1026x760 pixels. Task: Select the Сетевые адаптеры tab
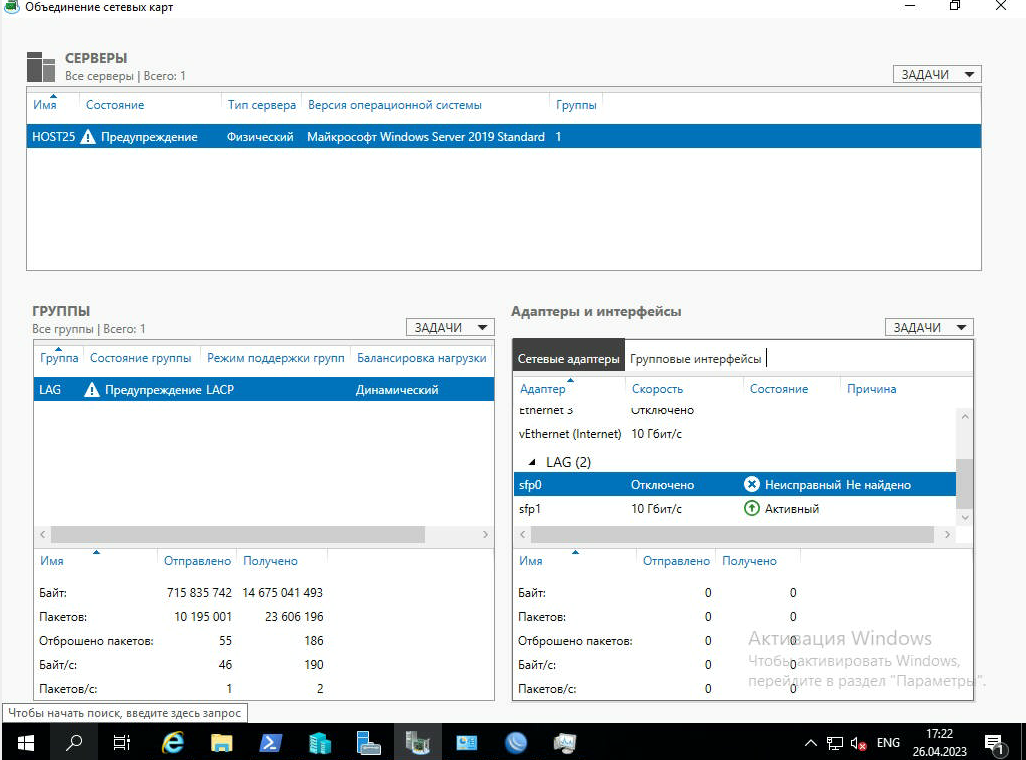(x=568, y=359)
